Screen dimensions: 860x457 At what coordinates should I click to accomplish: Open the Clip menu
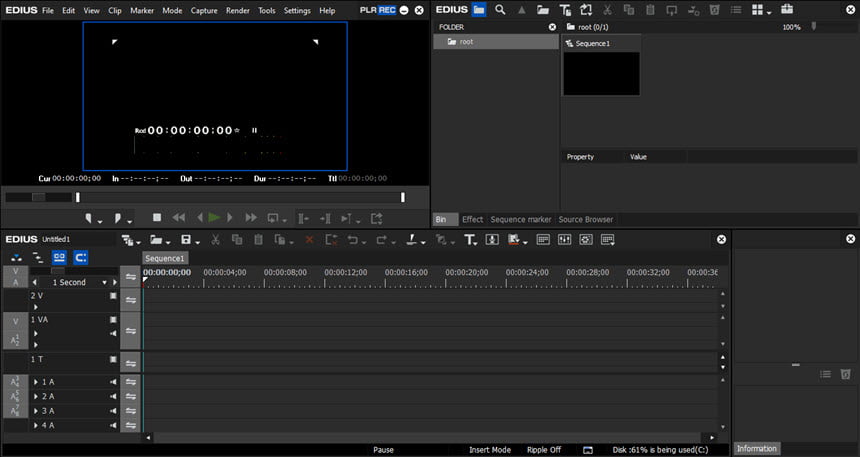click(115, 10)
